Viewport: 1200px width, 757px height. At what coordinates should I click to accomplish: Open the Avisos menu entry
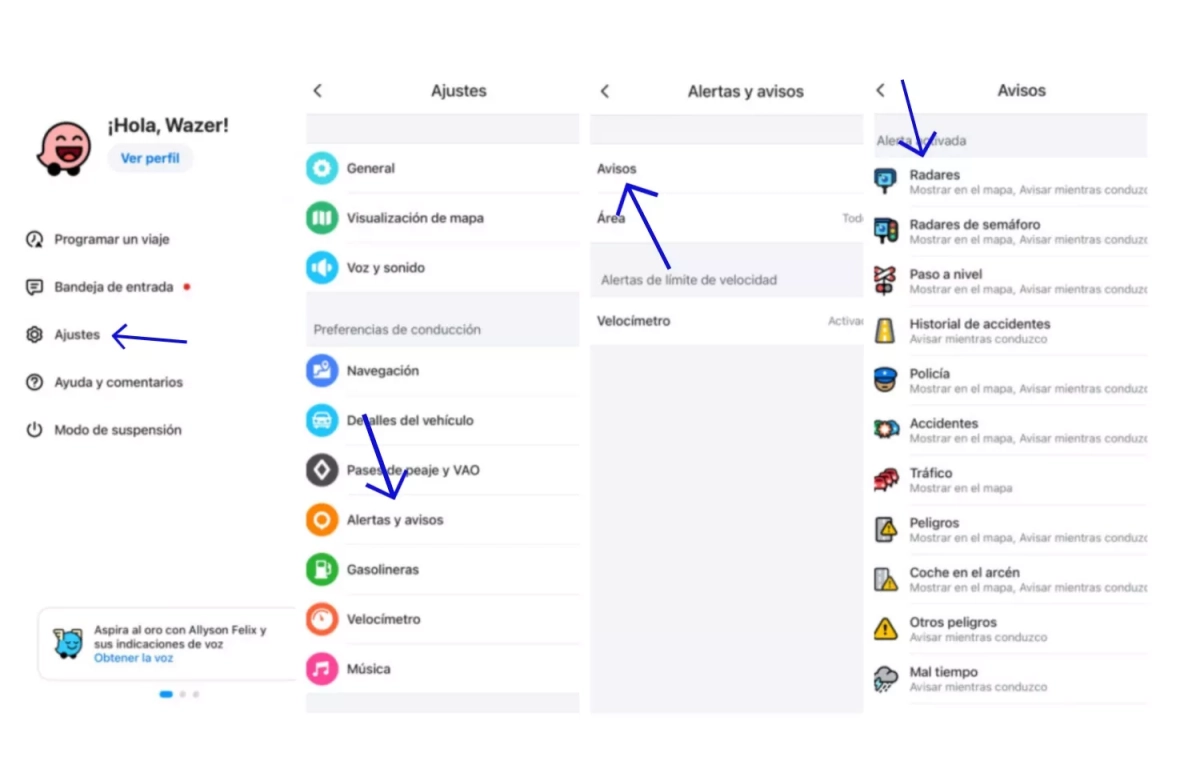[727, 169]
